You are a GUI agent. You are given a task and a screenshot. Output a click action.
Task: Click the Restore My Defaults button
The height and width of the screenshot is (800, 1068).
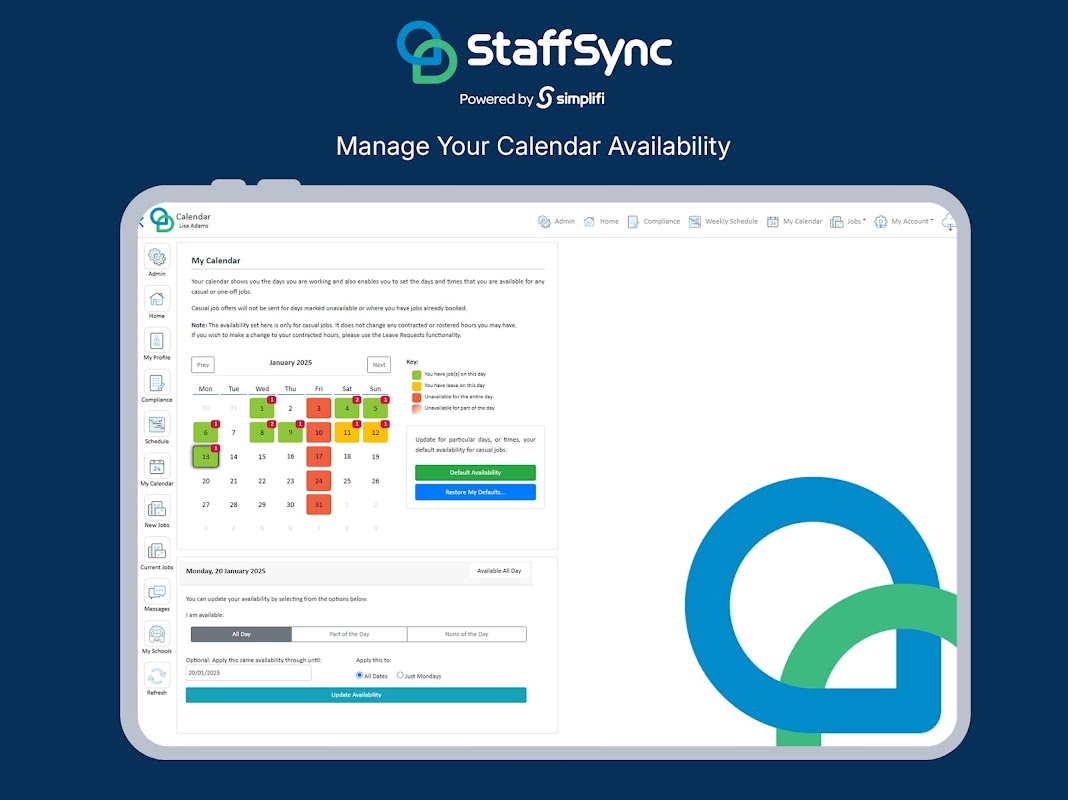[x=475, y=492]
